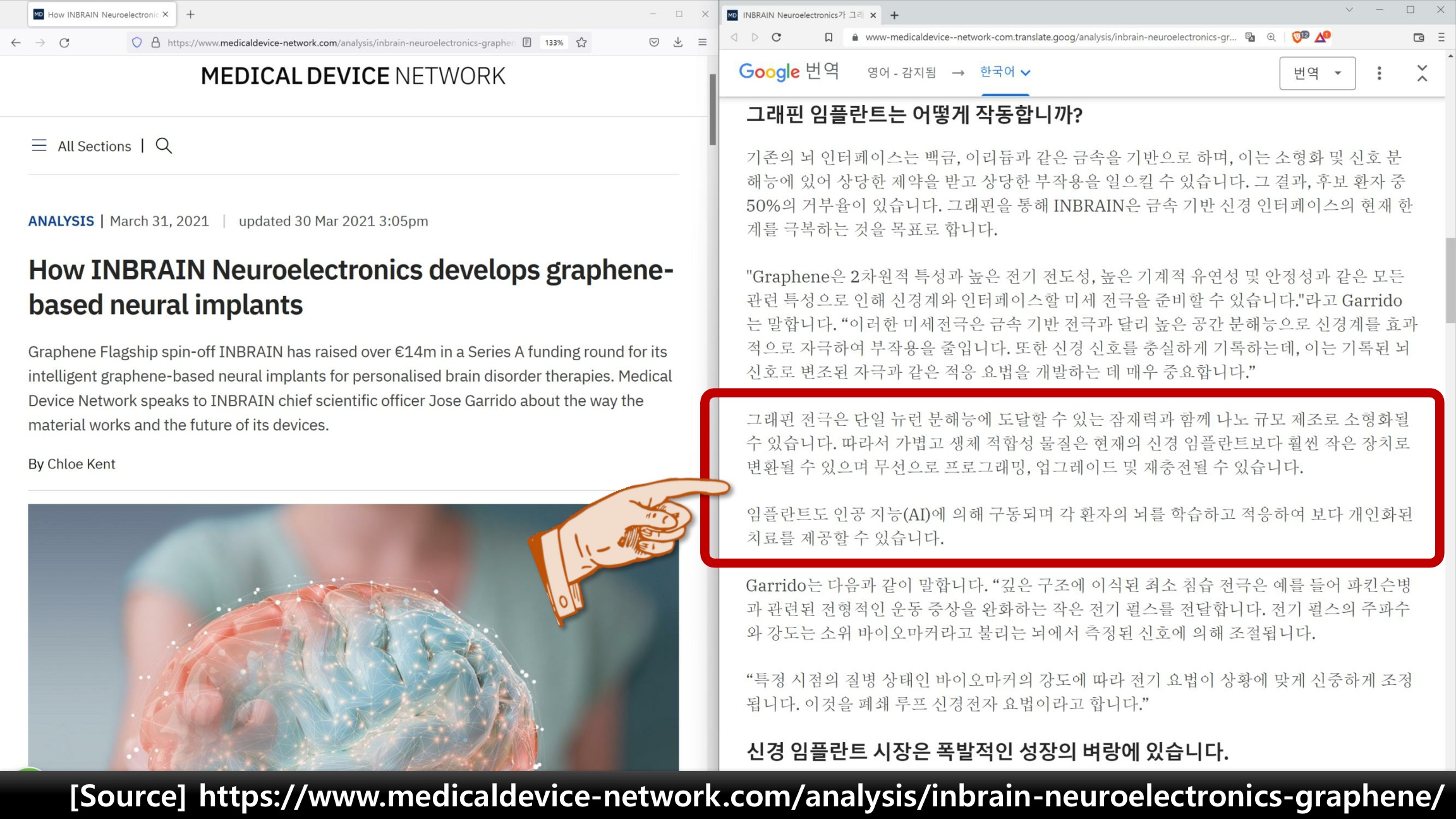Open Firefox downloads arrow icon

pos(678,43)
